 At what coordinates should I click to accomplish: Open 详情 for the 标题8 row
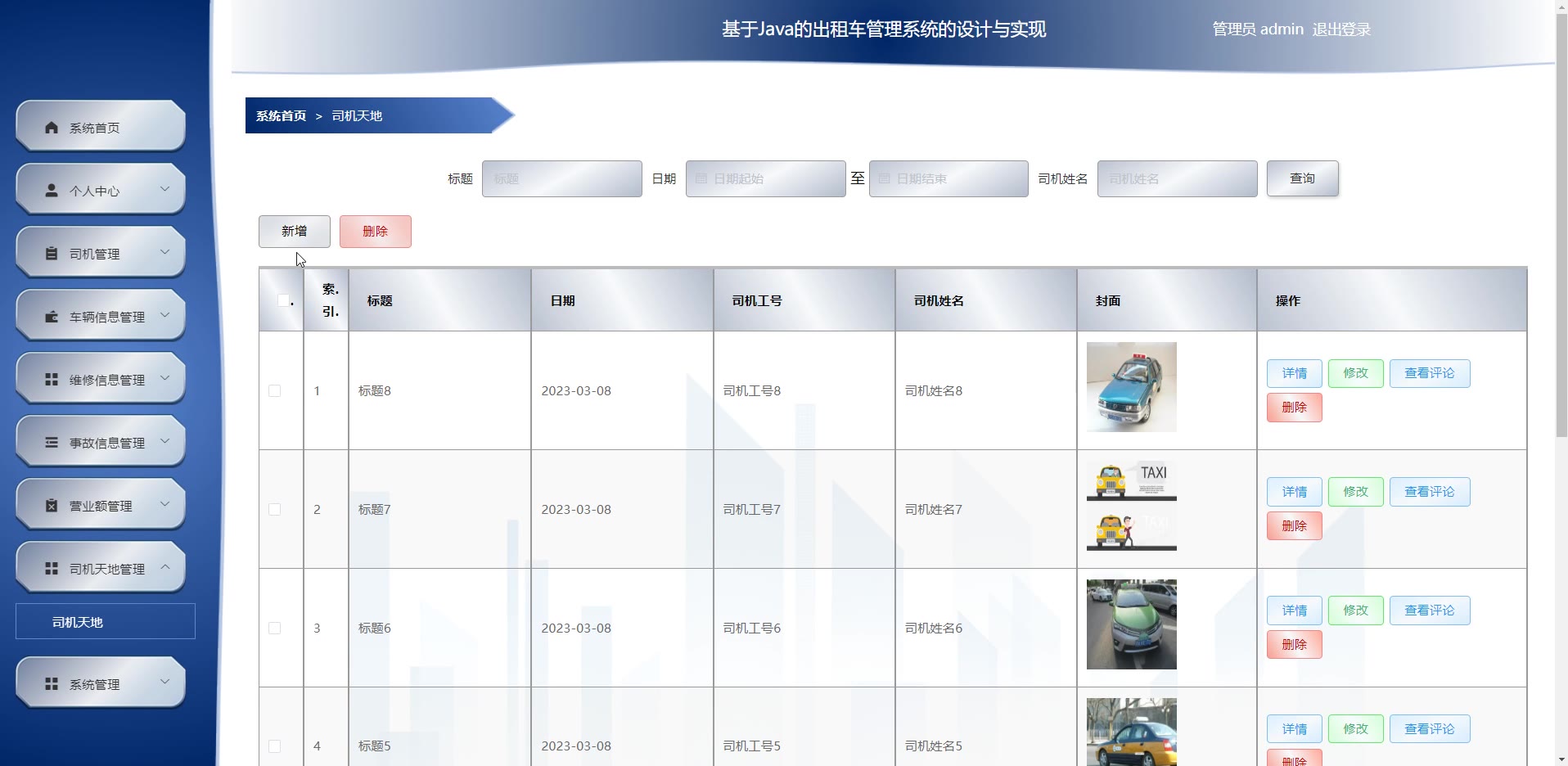(1295, 373)
